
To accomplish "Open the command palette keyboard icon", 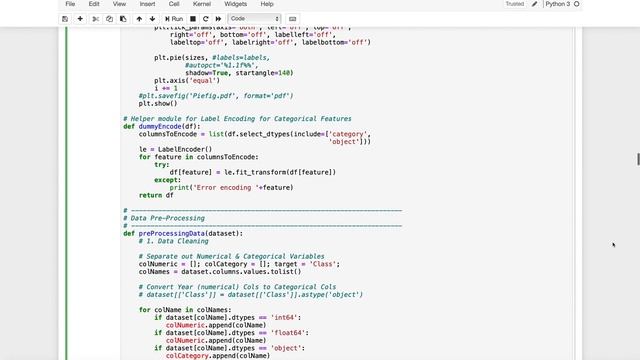I will [x=292, y=19].
